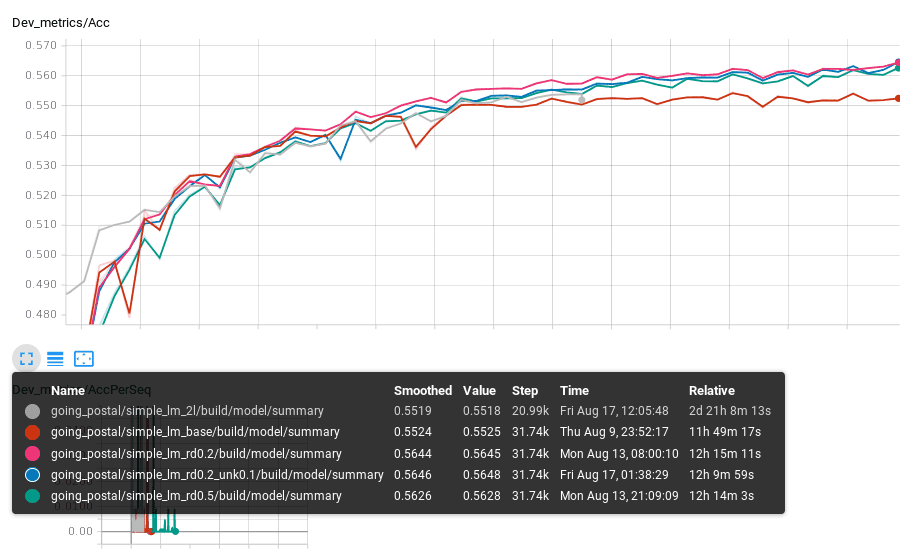The height and width of the screenshot is (550, 900).
Task: Click relative time 12h 9m 59s
Action: tap(721, 475)
